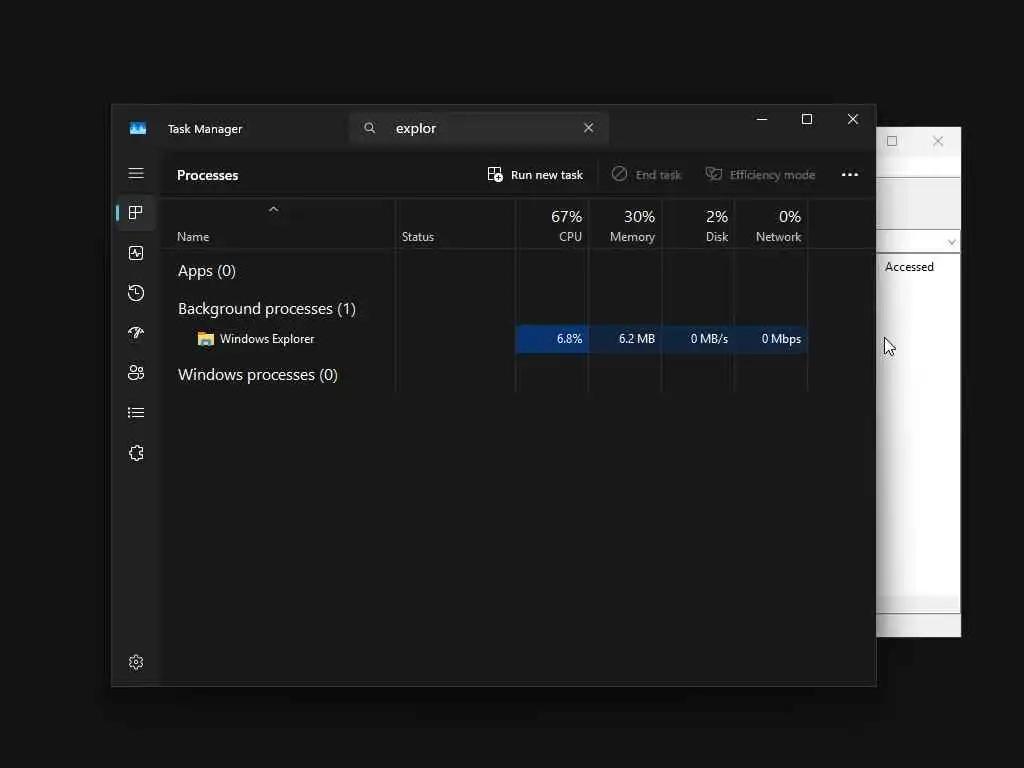Click Accessed column in background window
The width and height of the screenshot is (1024, 768).
pyautogui.click(x=909, y=266)
